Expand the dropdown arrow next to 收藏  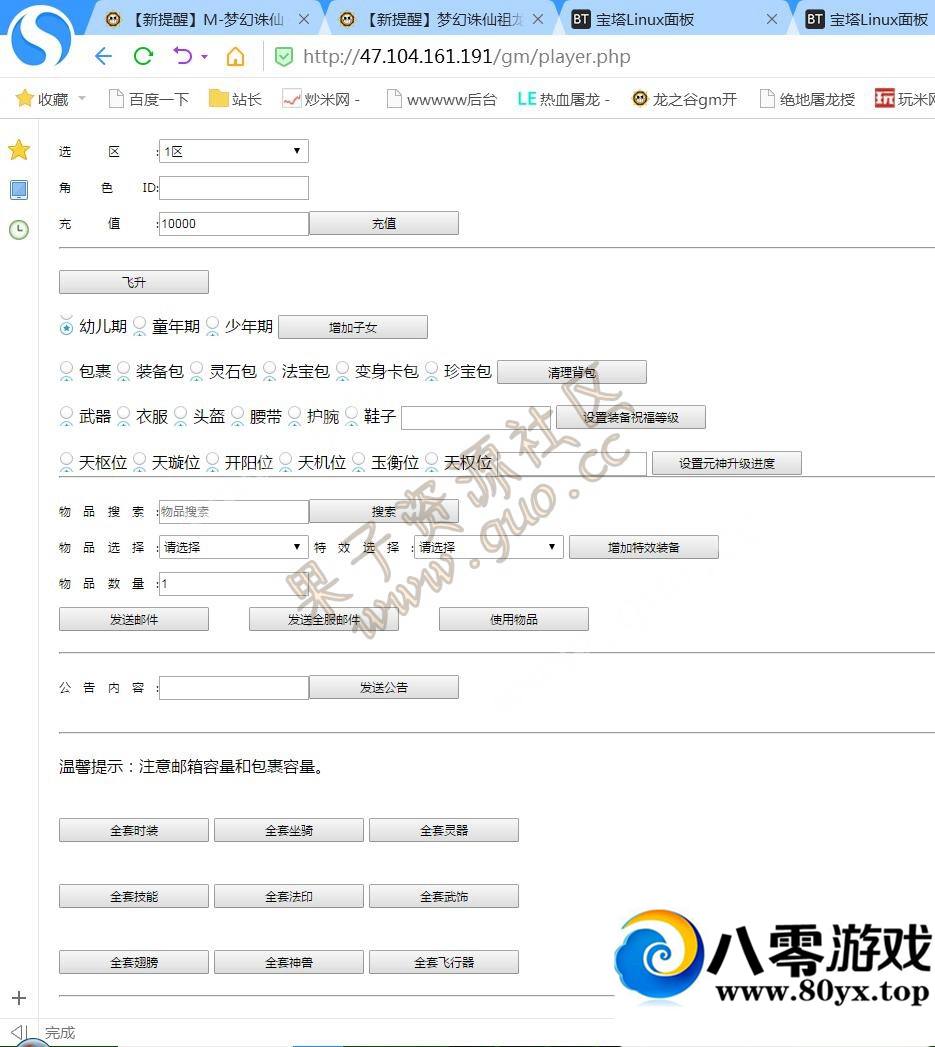tap(82, 99)
